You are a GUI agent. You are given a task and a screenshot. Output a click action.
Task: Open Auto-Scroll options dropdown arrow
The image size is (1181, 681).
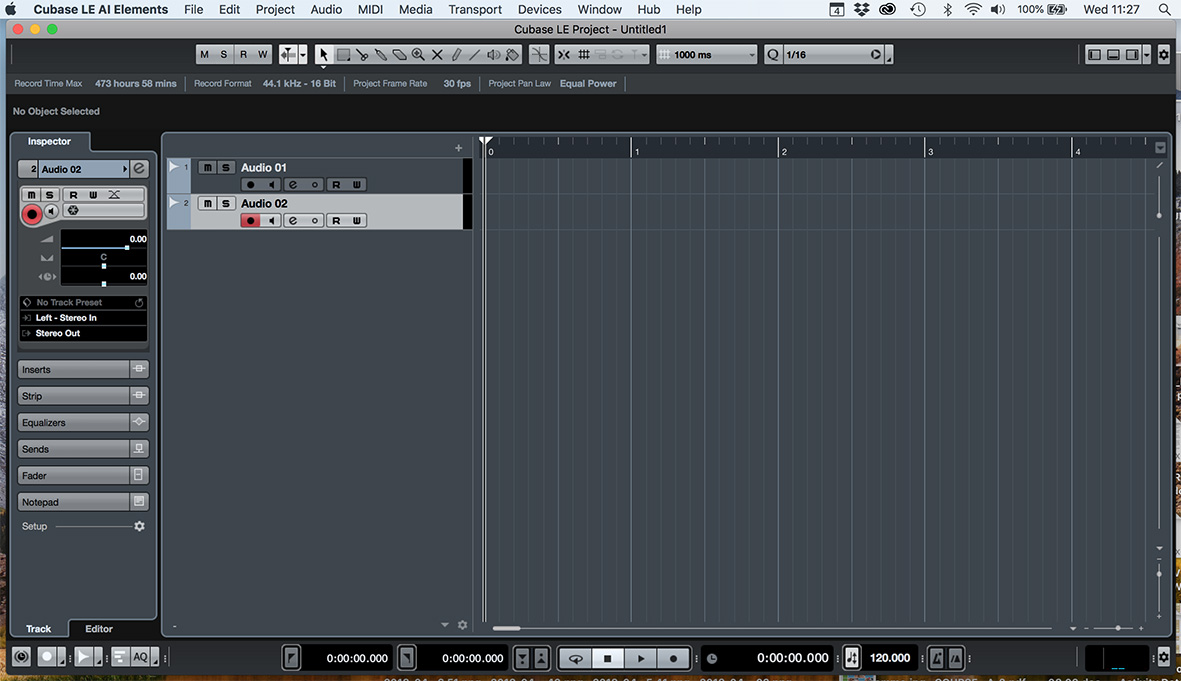pyautogui.click(x=303, y=55)
